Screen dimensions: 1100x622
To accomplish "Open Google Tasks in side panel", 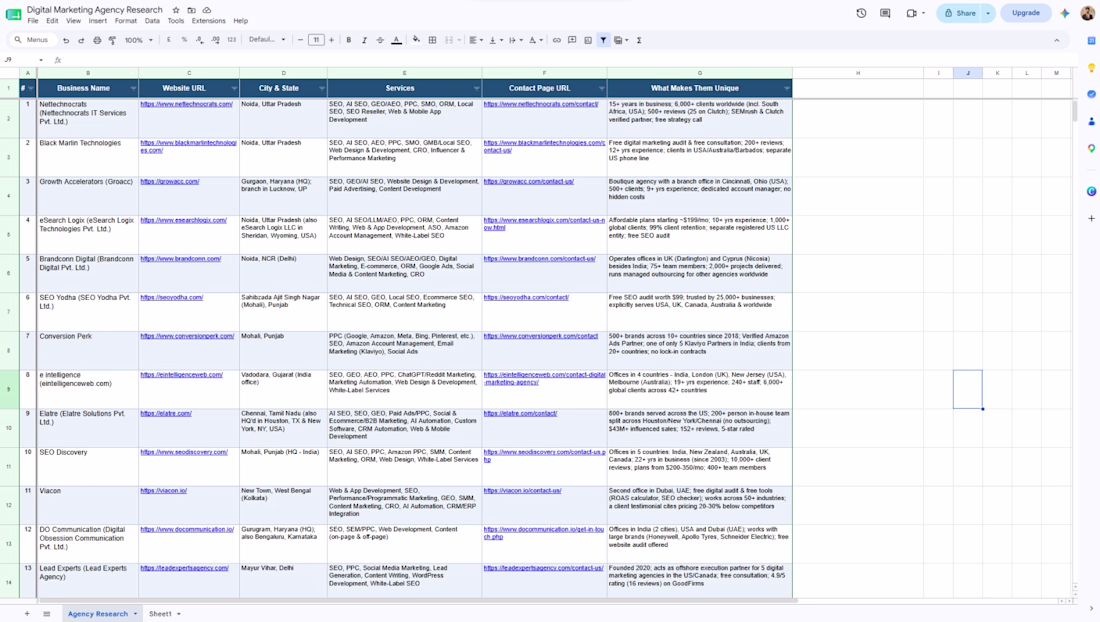I will tap(1091, 94).
